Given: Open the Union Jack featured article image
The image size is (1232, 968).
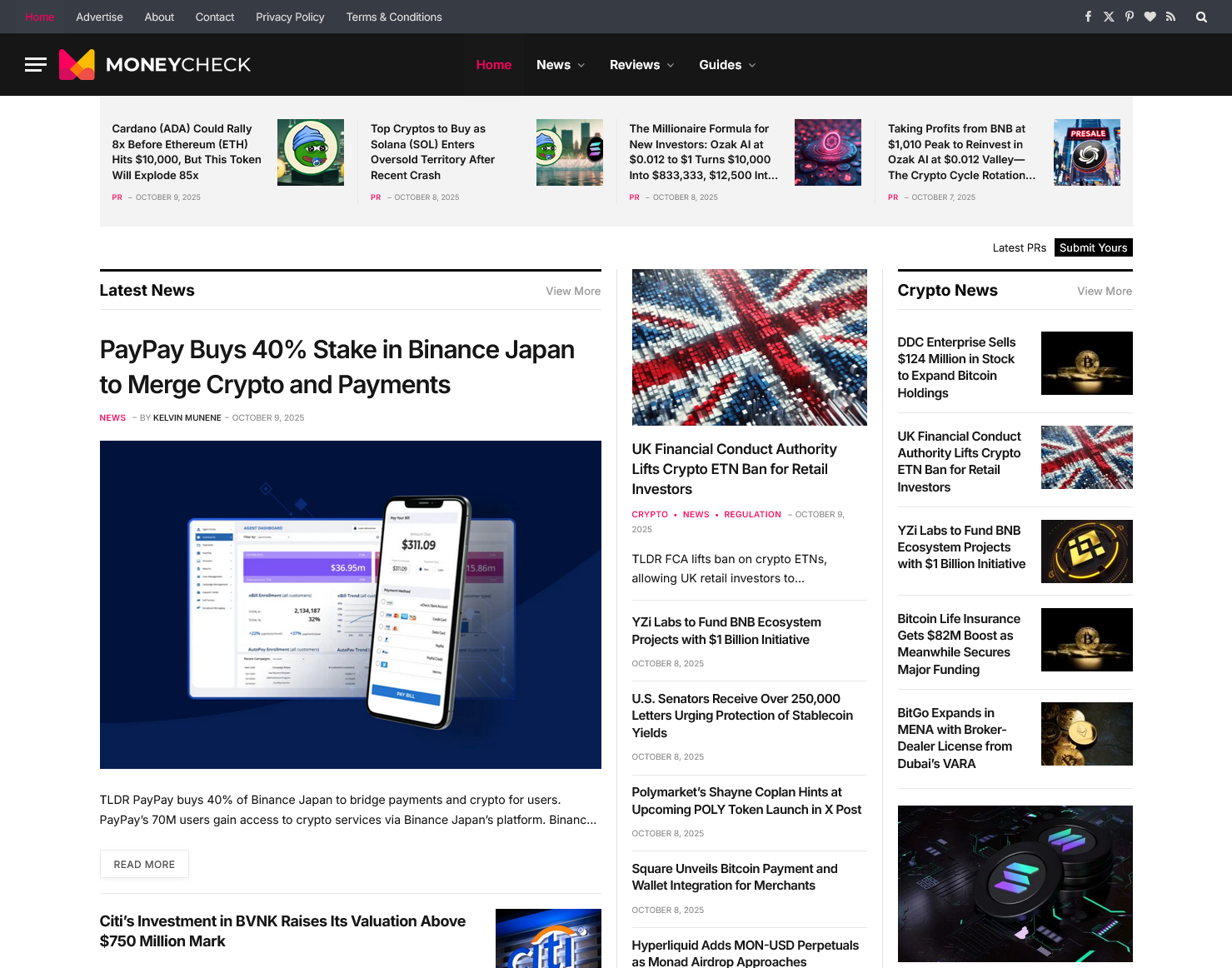Looking at the screenshot, I should coord(749,347).
